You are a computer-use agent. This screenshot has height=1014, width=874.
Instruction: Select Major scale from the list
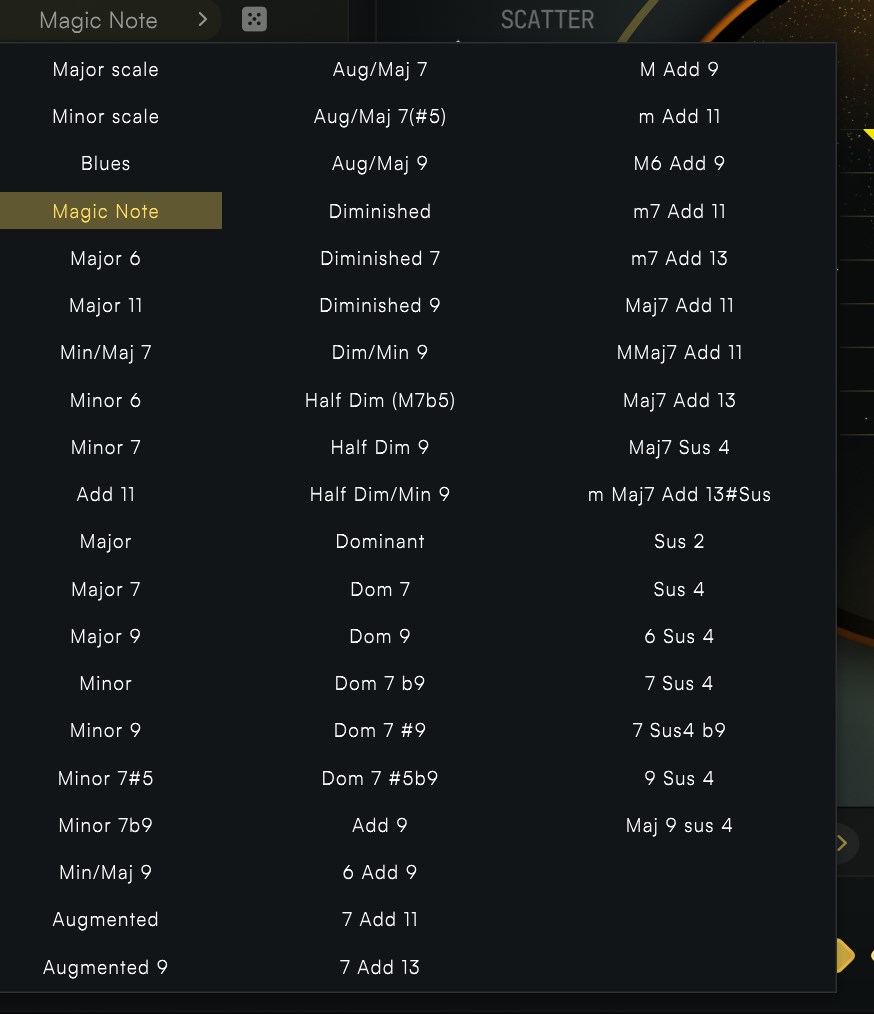coord(105,70)
